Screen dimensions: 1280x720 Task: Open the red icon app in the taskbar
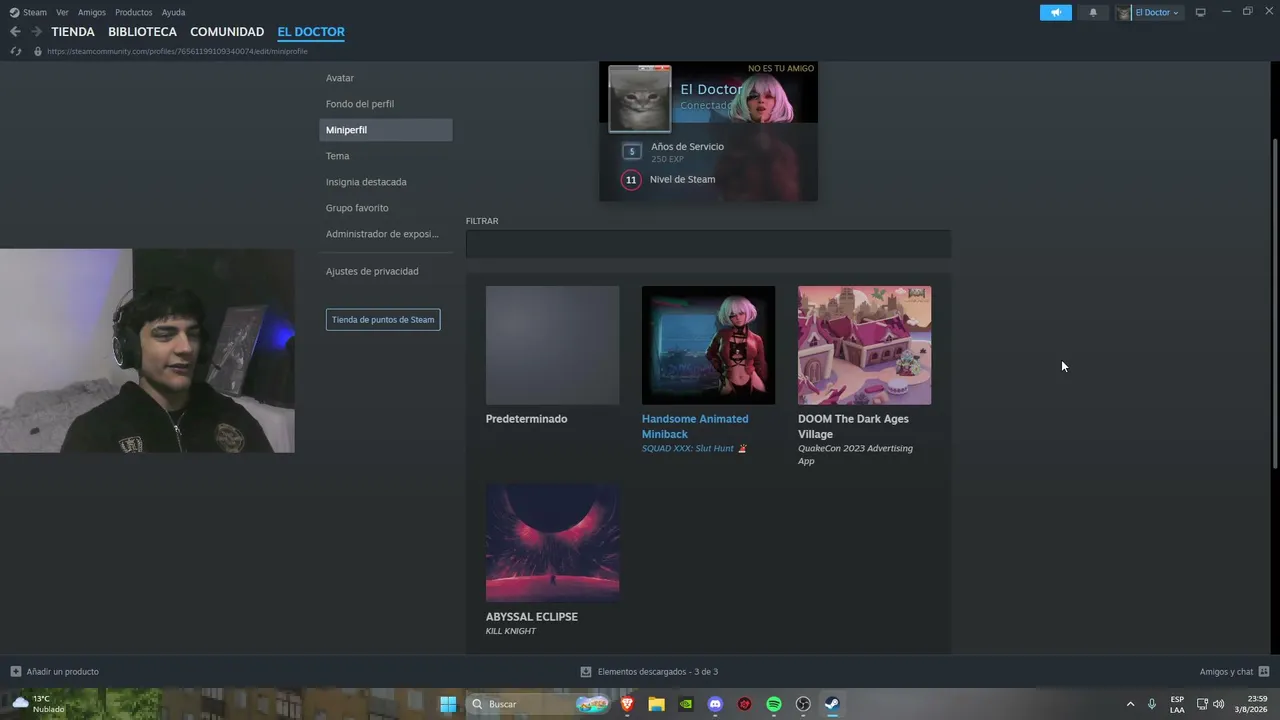coord(745,704)
